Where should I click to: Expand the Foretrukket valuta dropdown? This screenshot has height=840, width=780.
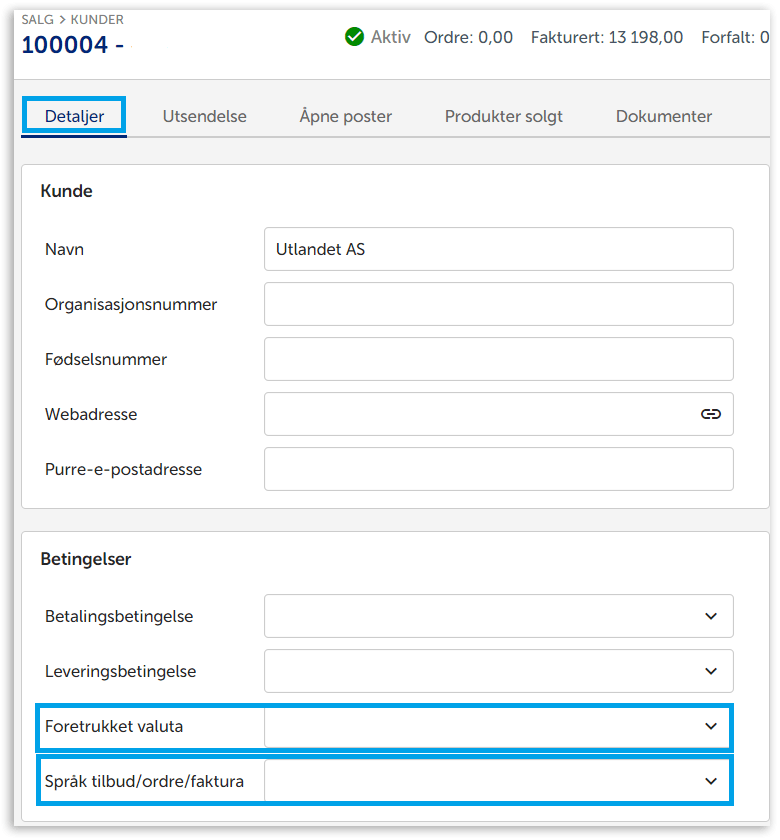click(498, 727)
